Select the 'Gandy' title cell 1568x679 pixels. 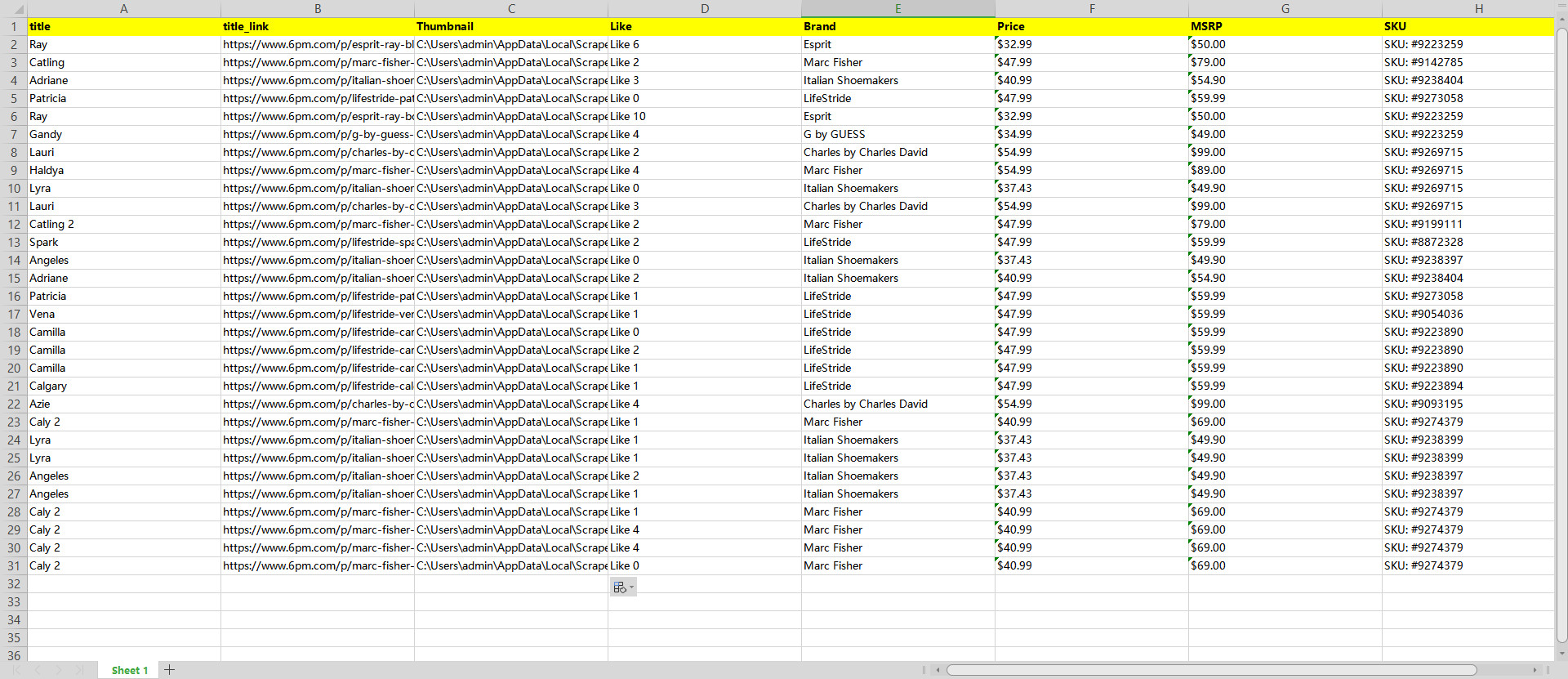[x=124, y=134]
